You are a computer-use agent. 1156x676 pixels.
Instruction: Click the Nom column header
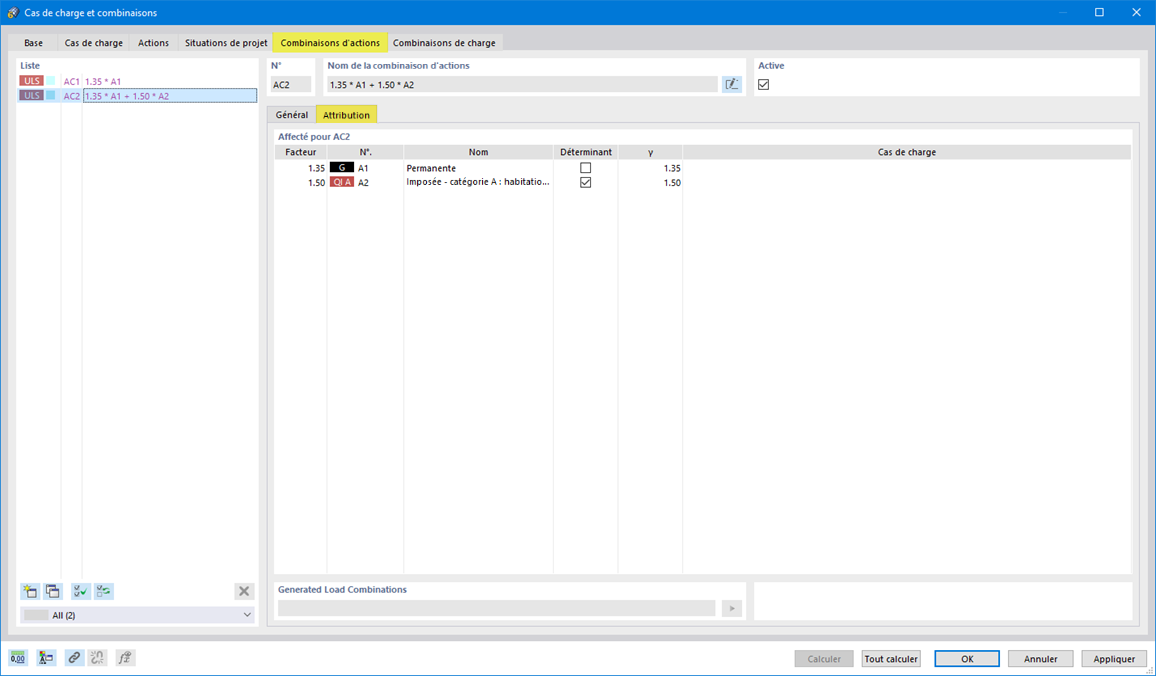click(x=478, y=152)
